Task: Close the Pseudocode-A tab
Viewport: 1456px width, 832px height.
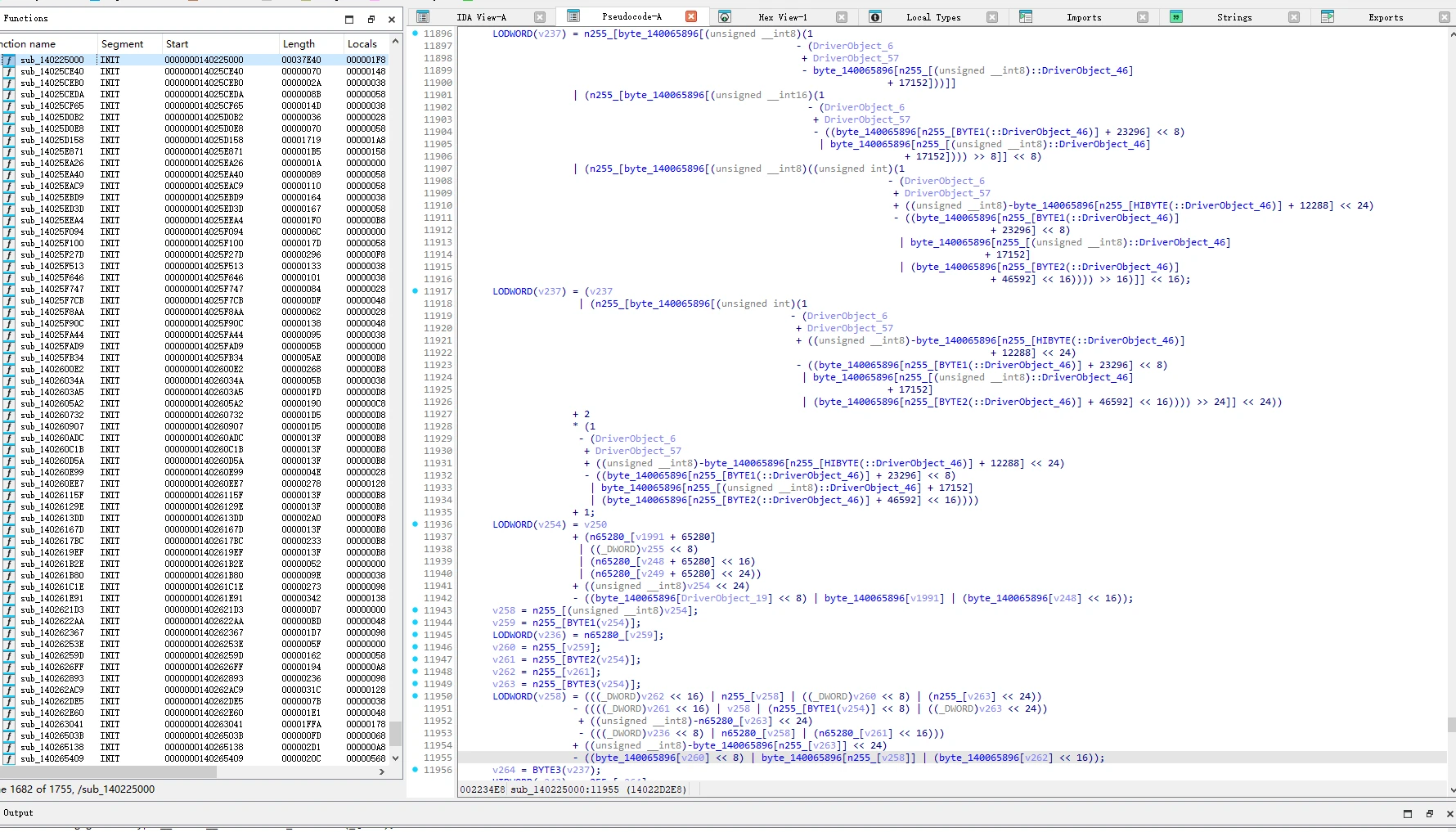Action: 691,16
